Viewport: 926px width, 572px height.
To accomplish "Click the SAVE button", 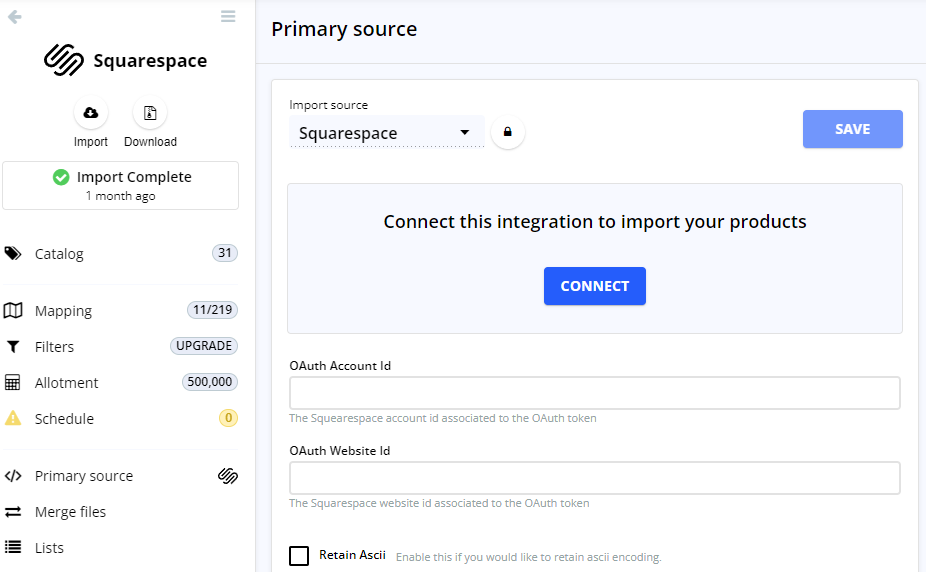I will (x=852, y=129).
